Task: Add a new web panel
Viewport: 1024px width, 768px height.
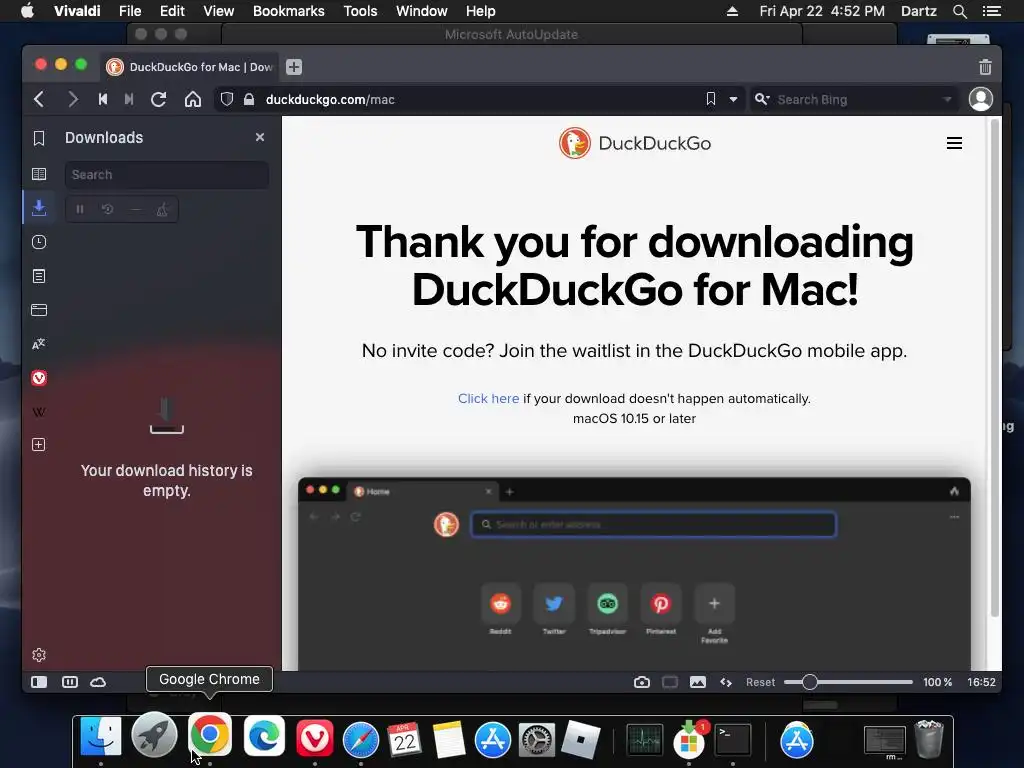Action: [x=39, y=445]
